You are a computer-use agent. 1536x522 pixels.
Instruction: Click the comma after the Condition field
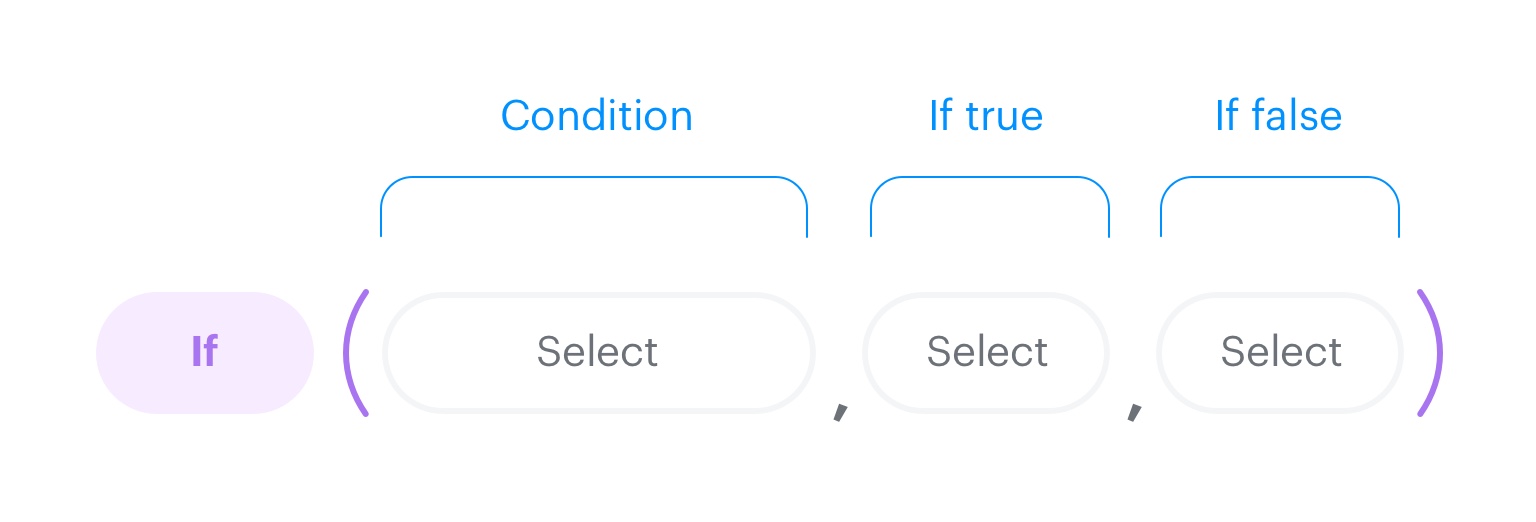840,412
